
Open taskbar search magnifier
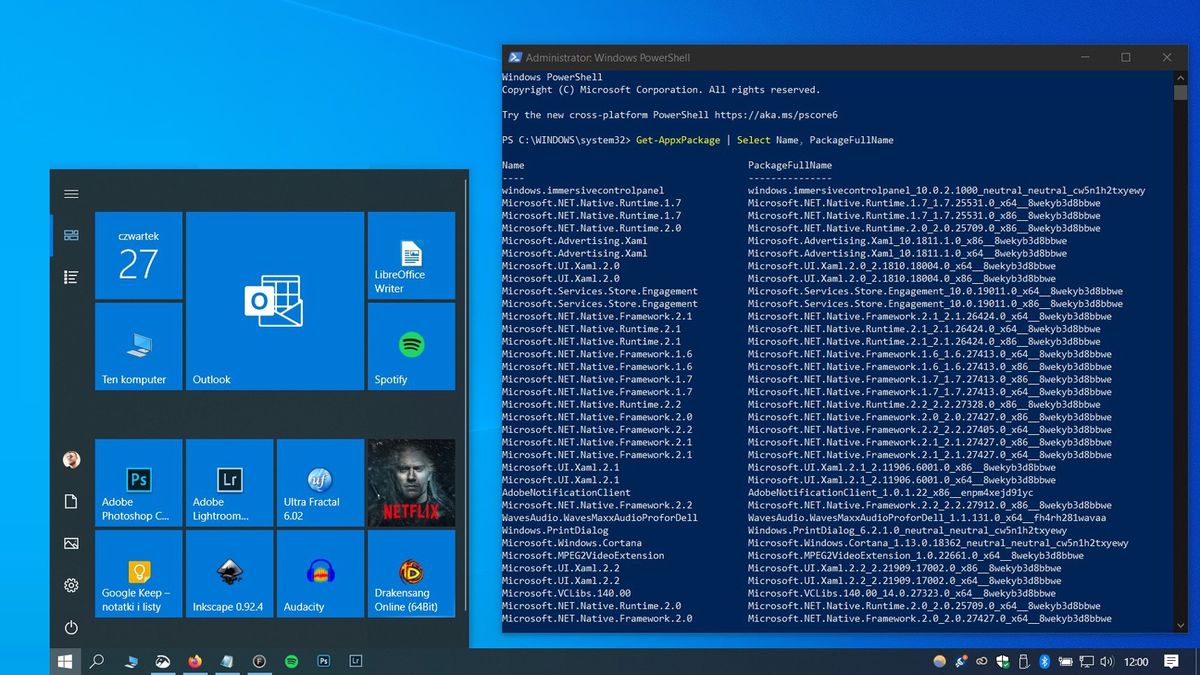(x=97, y=661)
